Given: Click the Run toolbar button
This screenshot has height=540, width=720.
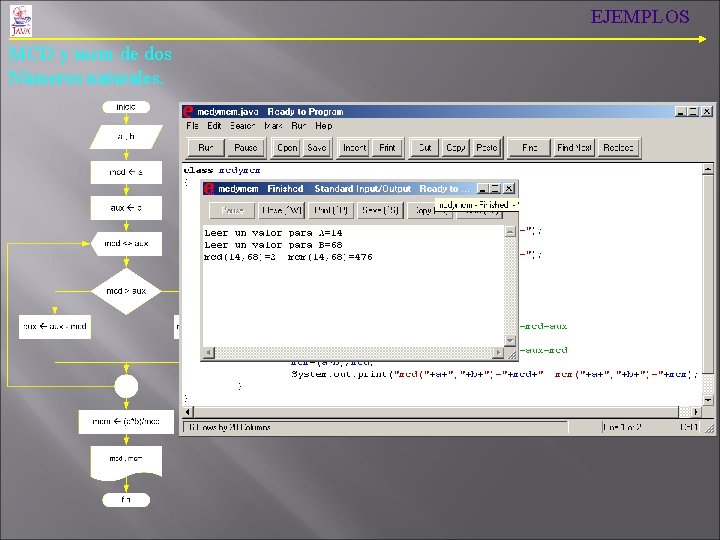Looking at the screenshot, I should tap(206, 148).
